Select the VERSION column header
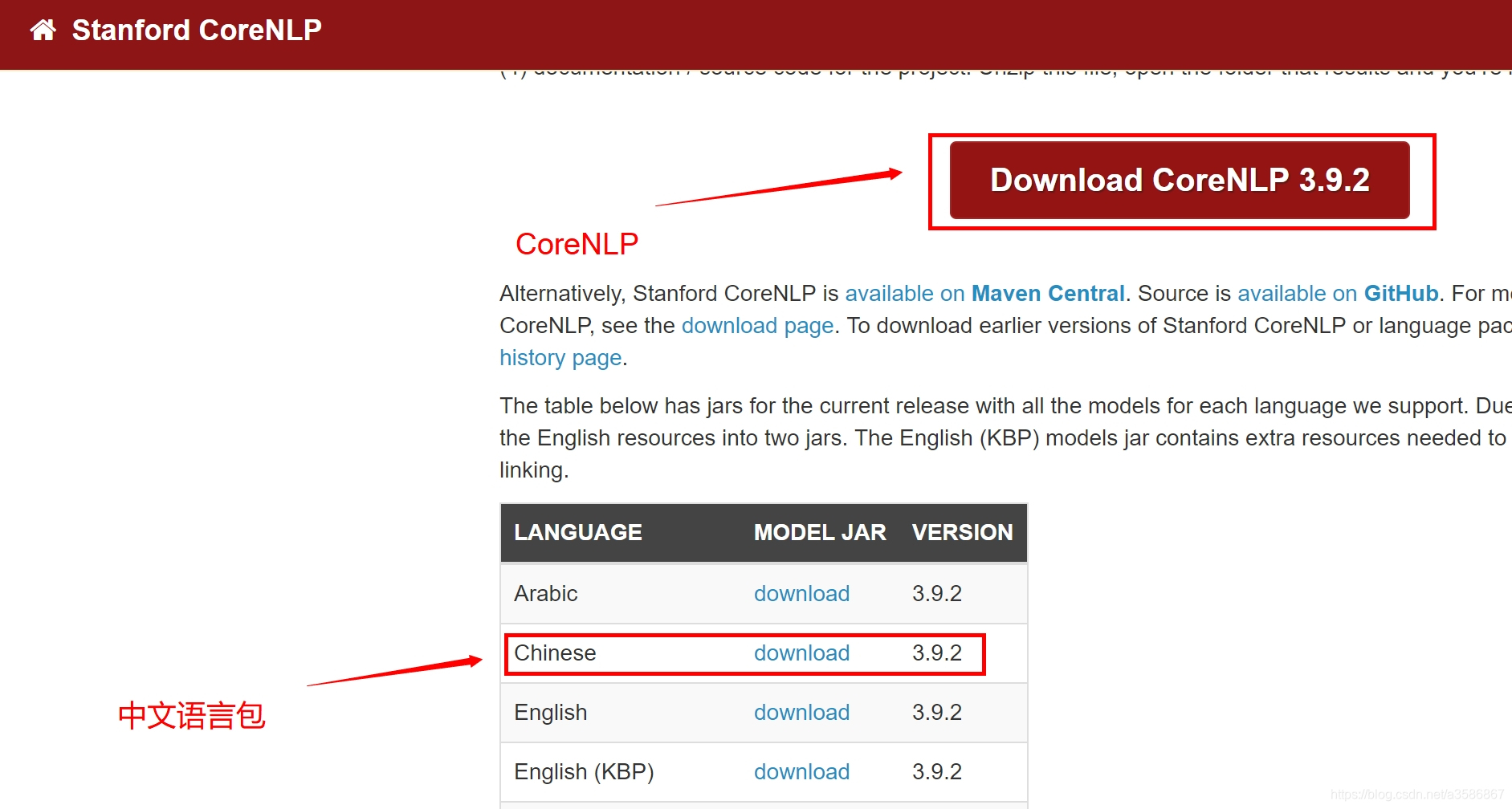 click(x=962, y=533)
